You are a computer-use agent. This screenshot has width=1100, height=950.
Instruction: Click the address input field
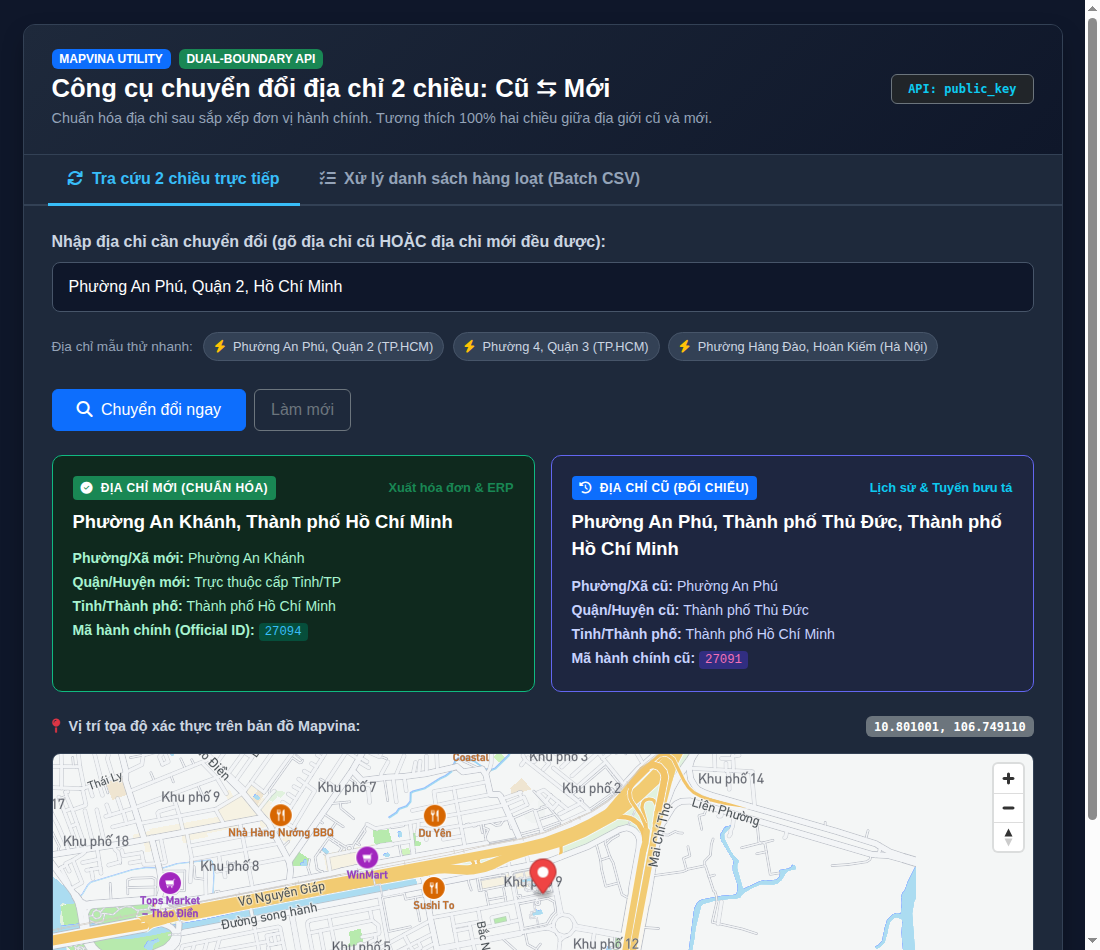542,287
